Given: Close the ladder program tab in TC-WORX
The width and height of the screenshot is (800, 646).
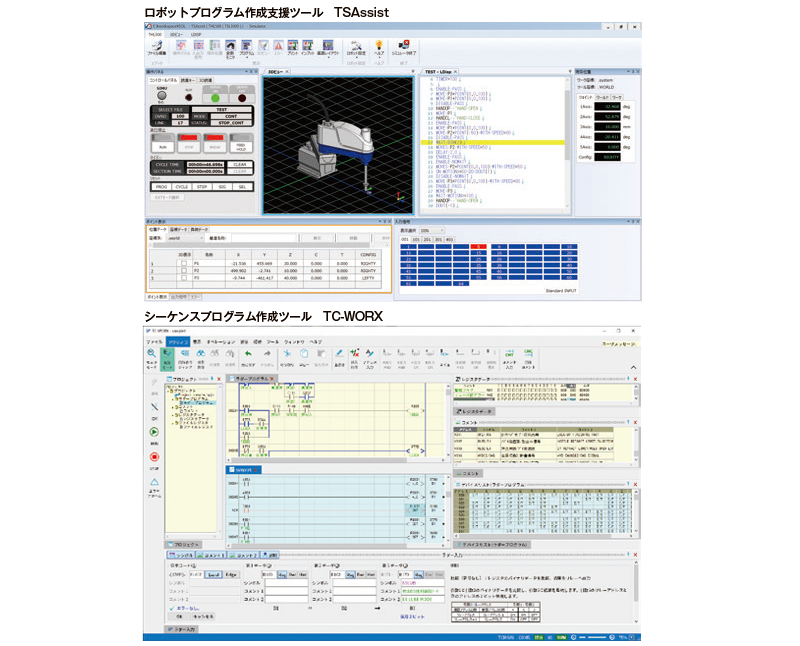Looking at the screenshot, I should (x=272, y=379).
